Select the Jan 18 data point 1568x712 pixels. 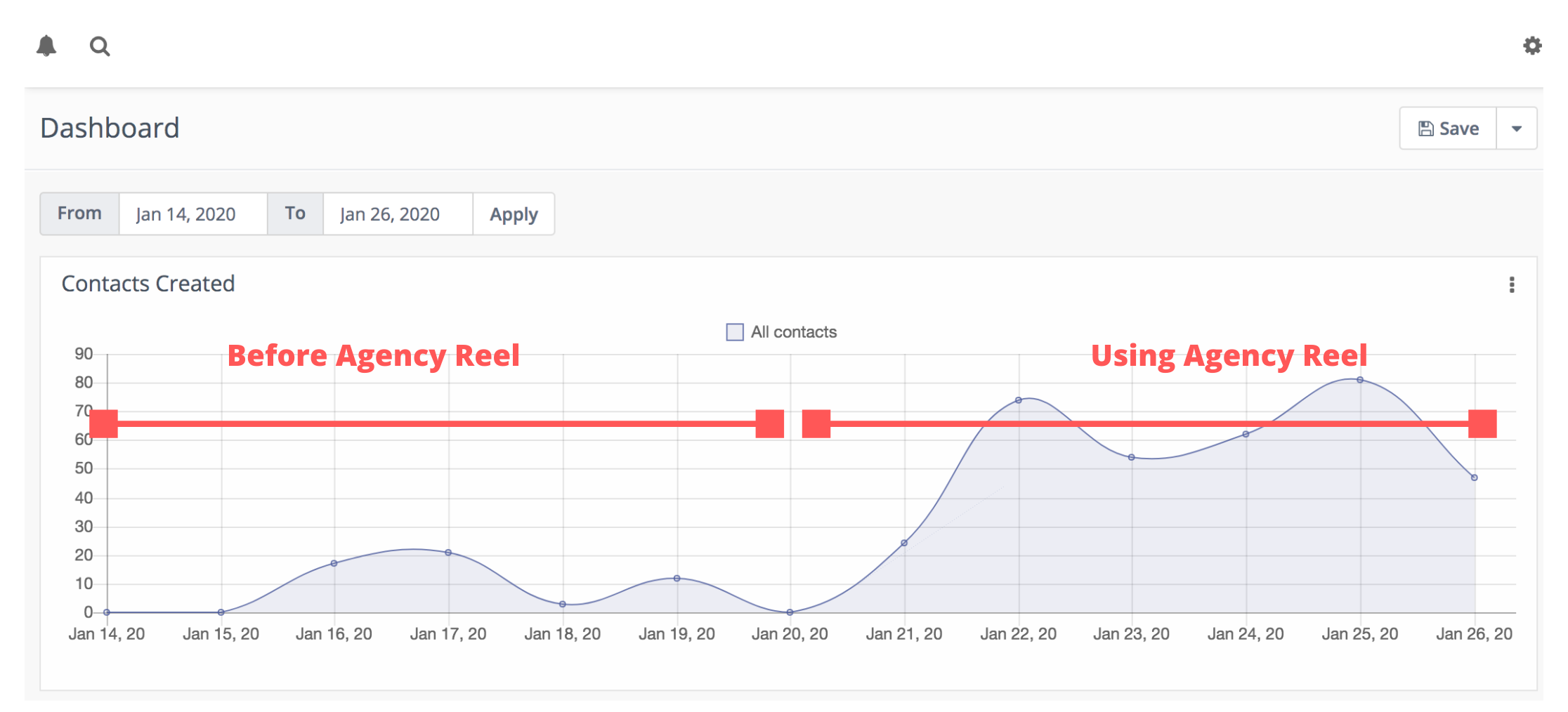(563, 604)
